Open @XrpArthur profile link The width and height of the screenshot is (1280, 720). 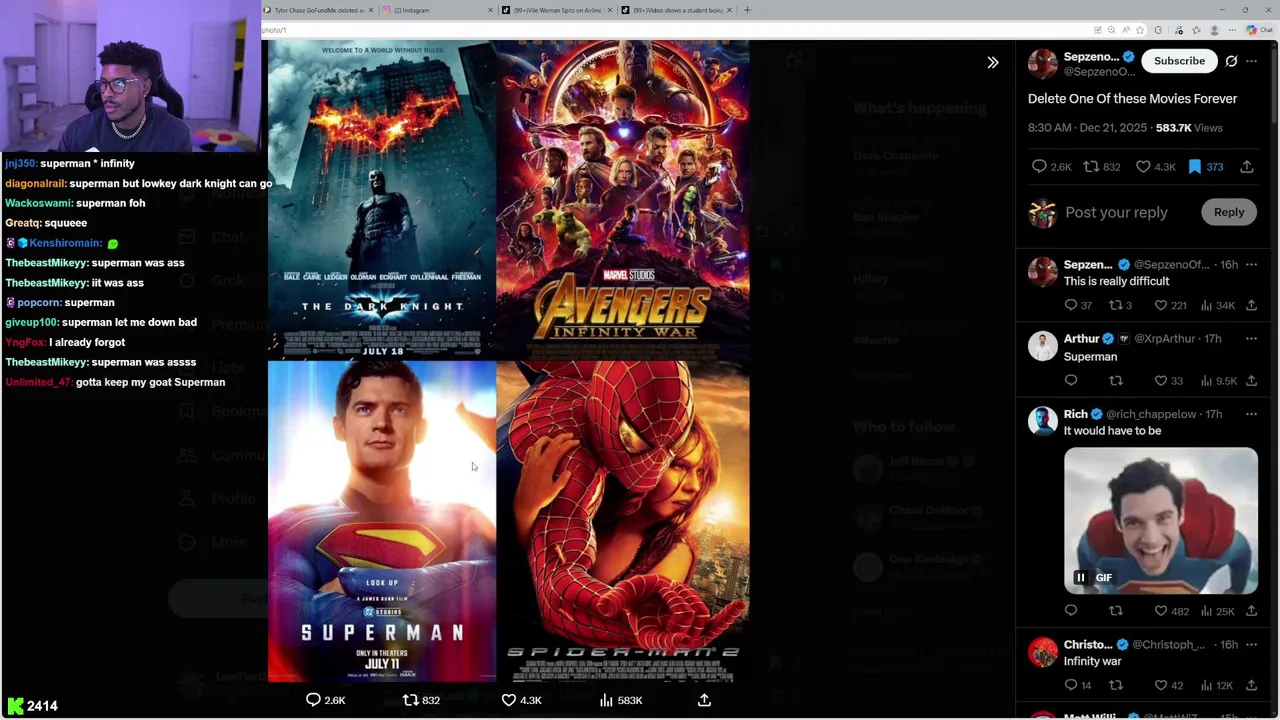(x=1164, y=338)
